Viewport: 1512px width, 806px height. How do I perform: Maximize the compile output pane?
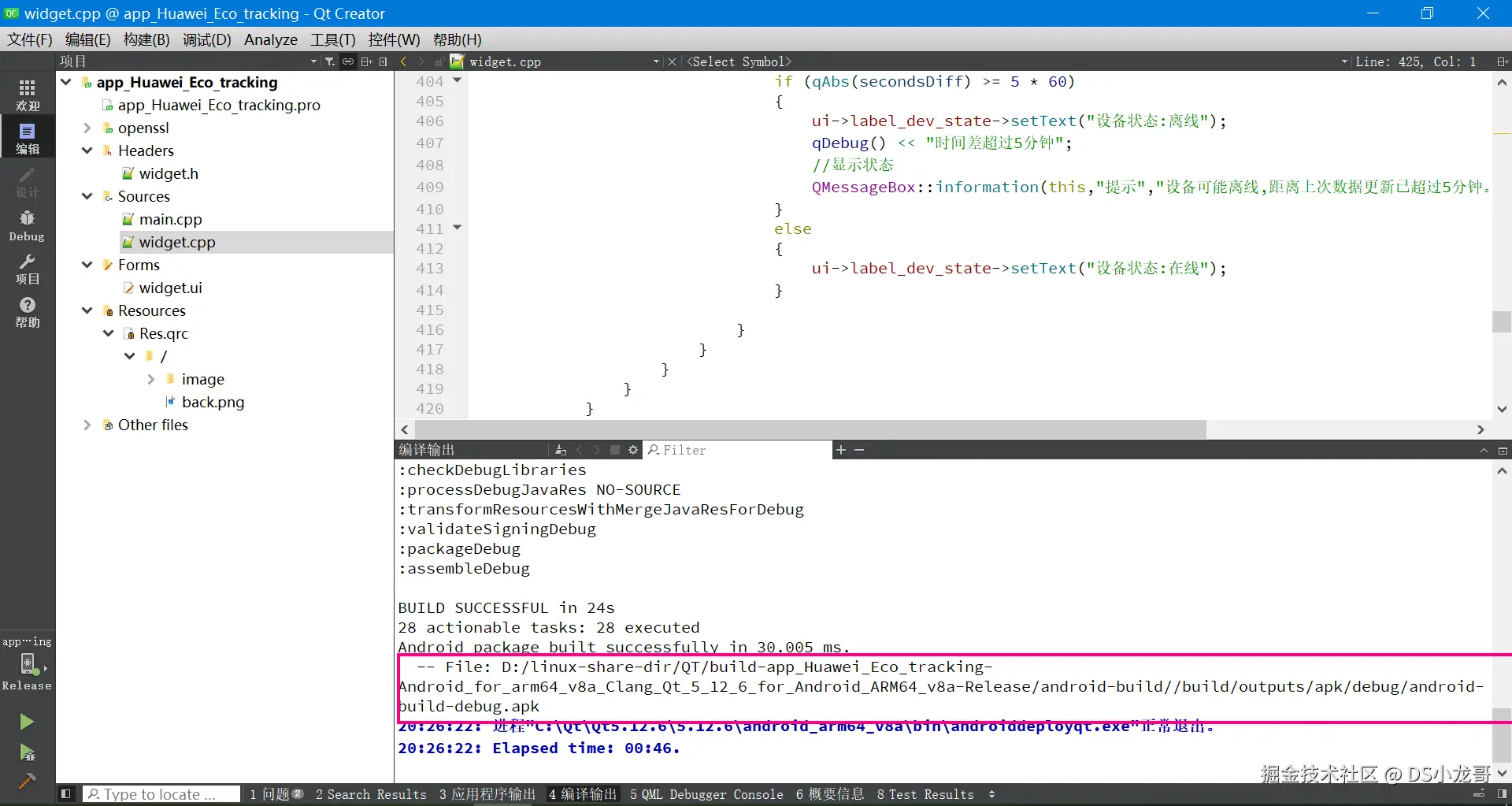click(x=1484, y=451)
